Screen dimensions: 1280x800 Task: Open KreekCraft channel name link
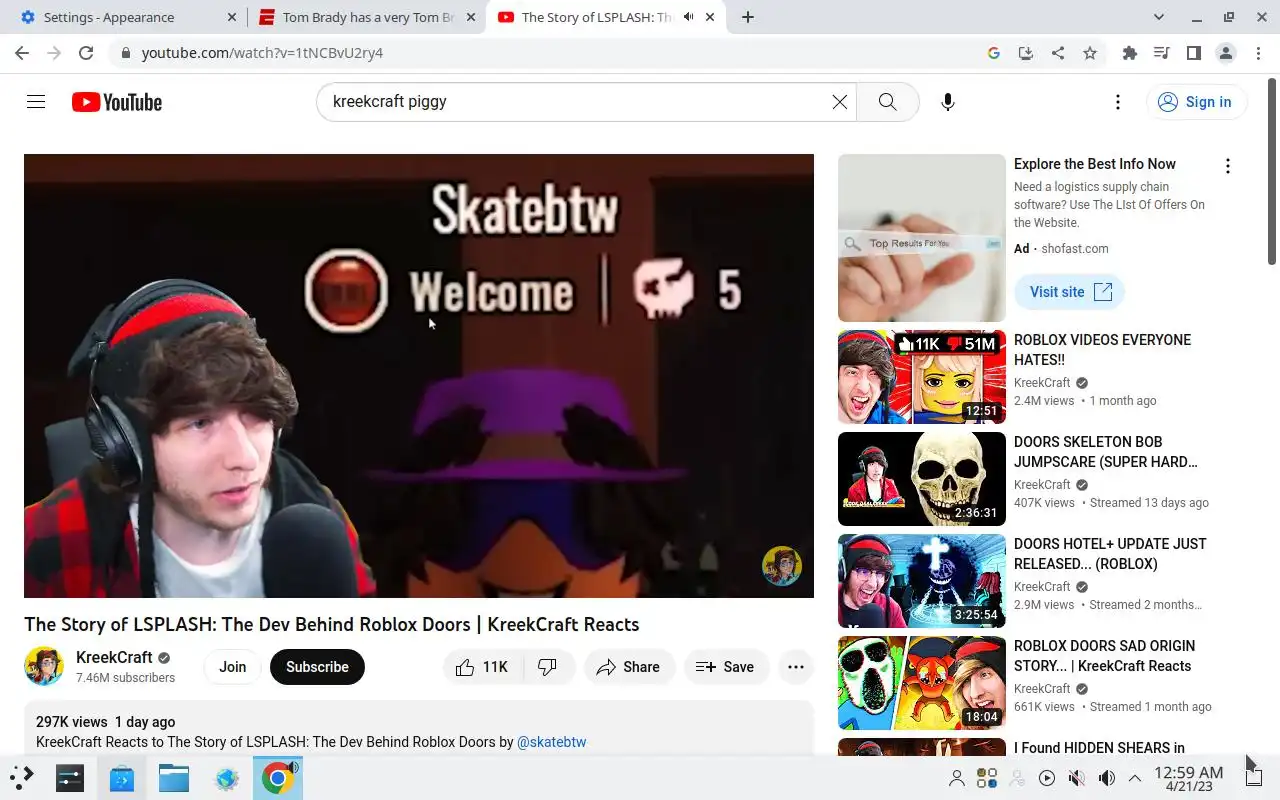pos(114,657)
